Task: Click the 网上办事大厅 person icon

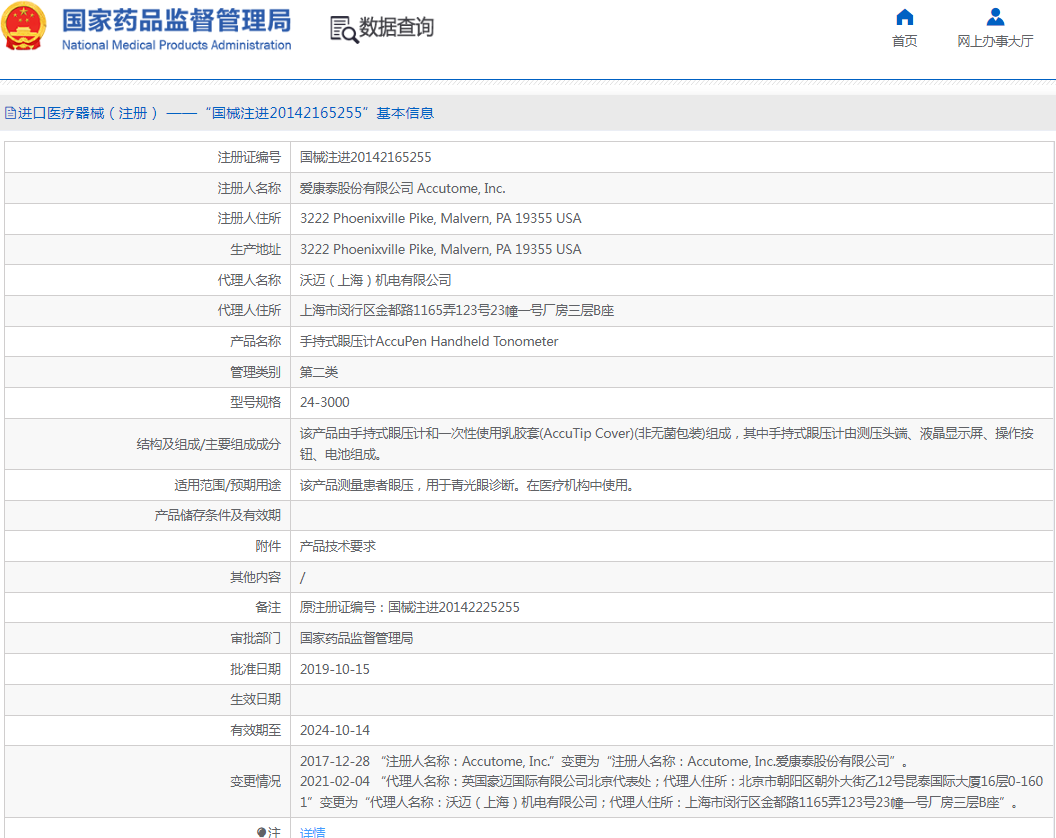Action: tap(995, 17)
